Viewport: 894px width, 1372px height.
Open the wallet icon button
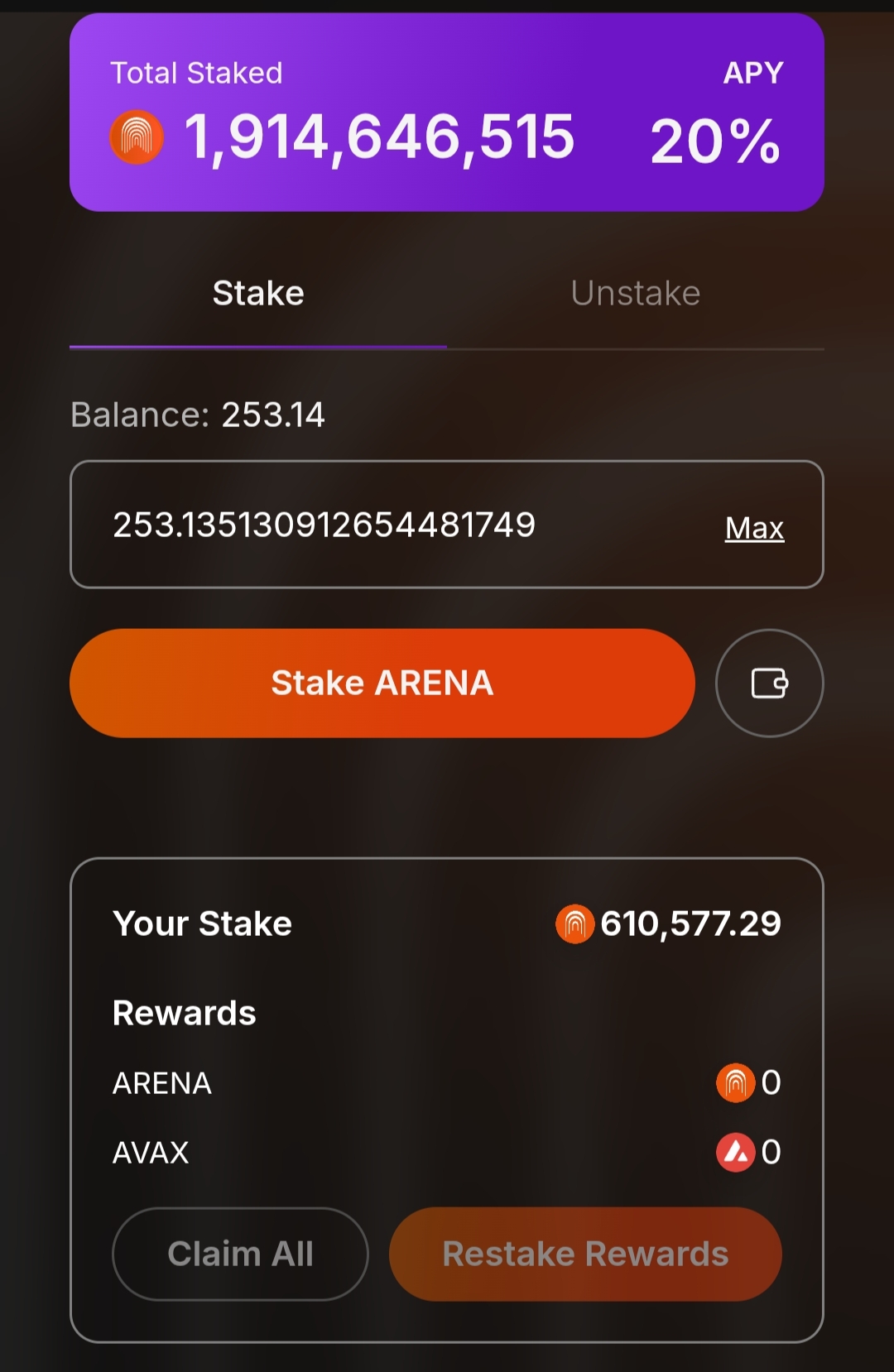coord(769,684)
